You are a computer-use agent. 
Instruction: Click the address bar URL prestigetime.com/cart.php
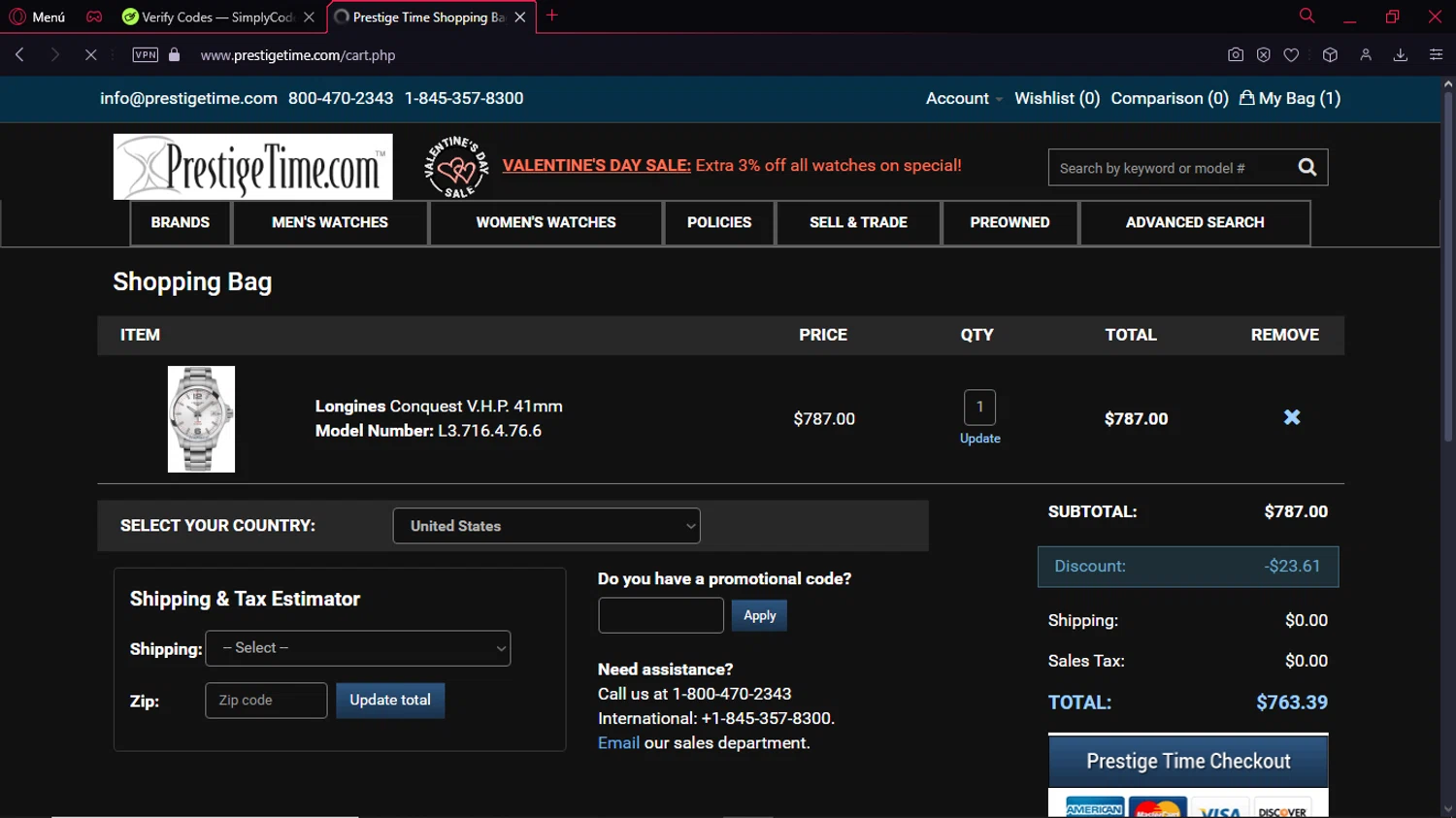click(x=298, y=55)
